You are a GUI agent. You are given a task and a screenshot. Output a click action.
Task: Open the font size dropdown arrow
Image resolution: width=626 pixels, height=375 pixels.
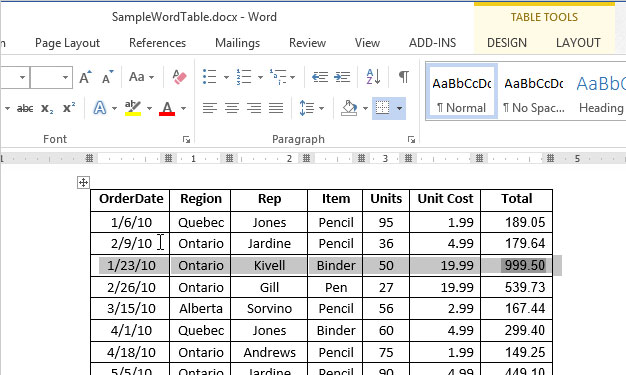(x=65, y=77)
